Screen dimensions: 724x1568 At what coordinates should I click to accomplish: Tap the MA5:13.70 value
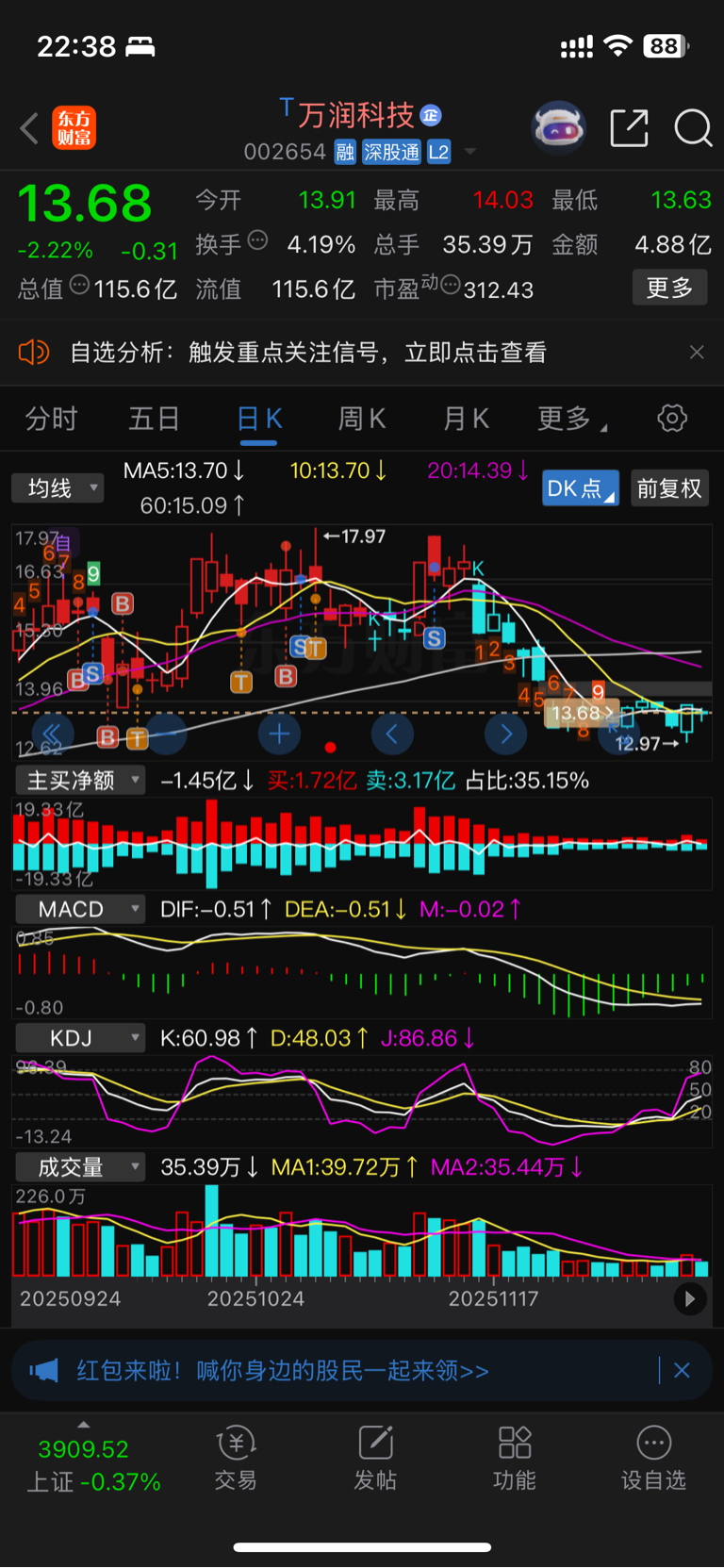coord(185,470)
